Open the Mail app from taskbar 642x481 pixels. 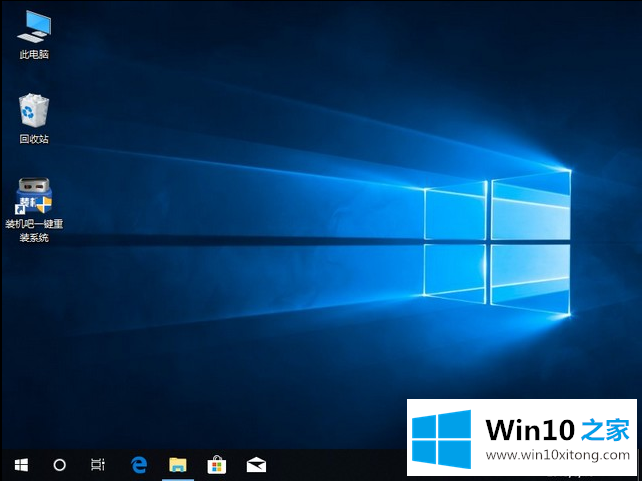click(255, 464)
